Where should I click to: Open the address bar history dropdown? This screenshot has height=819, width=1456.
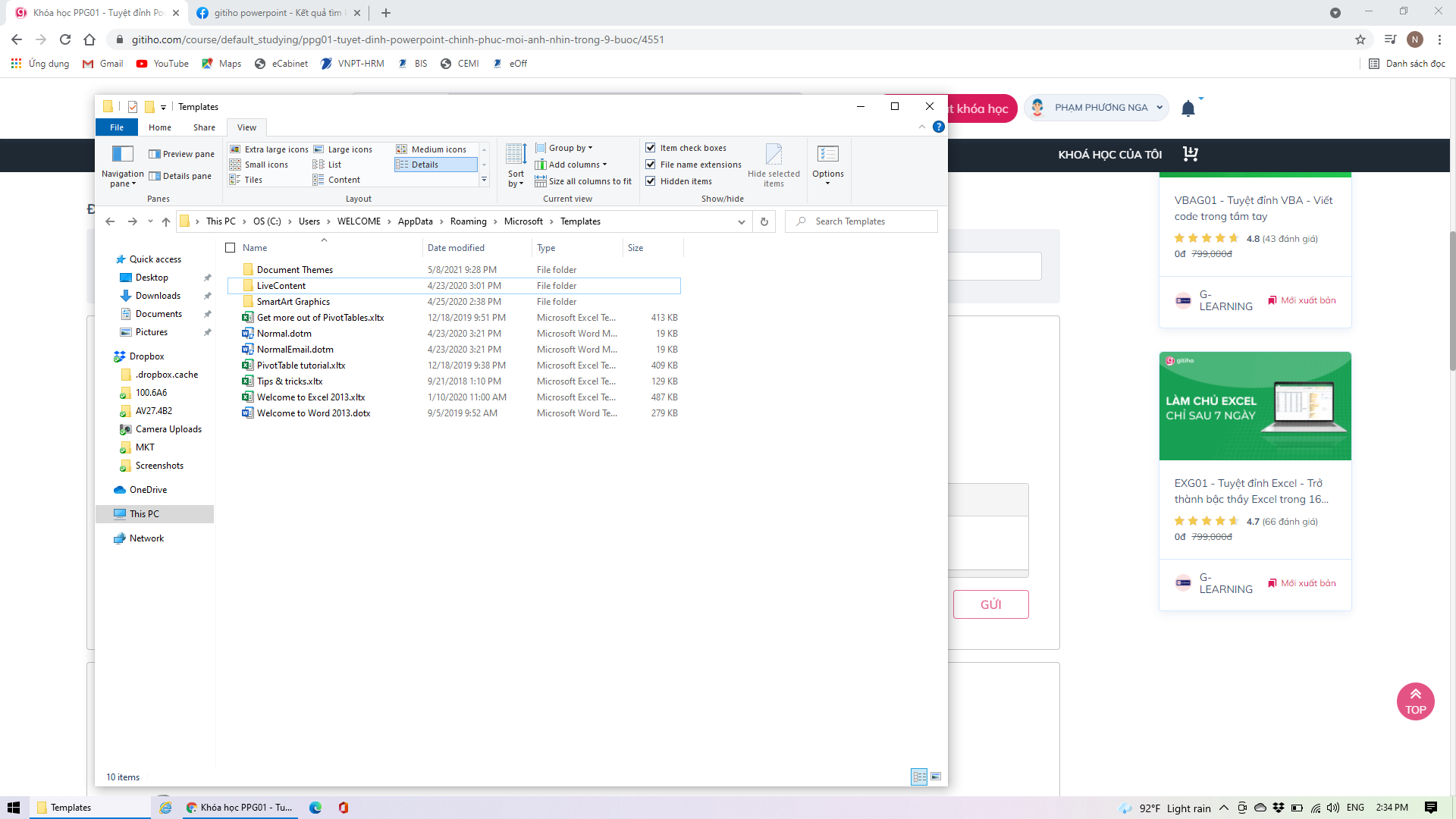tap(741, 221)
